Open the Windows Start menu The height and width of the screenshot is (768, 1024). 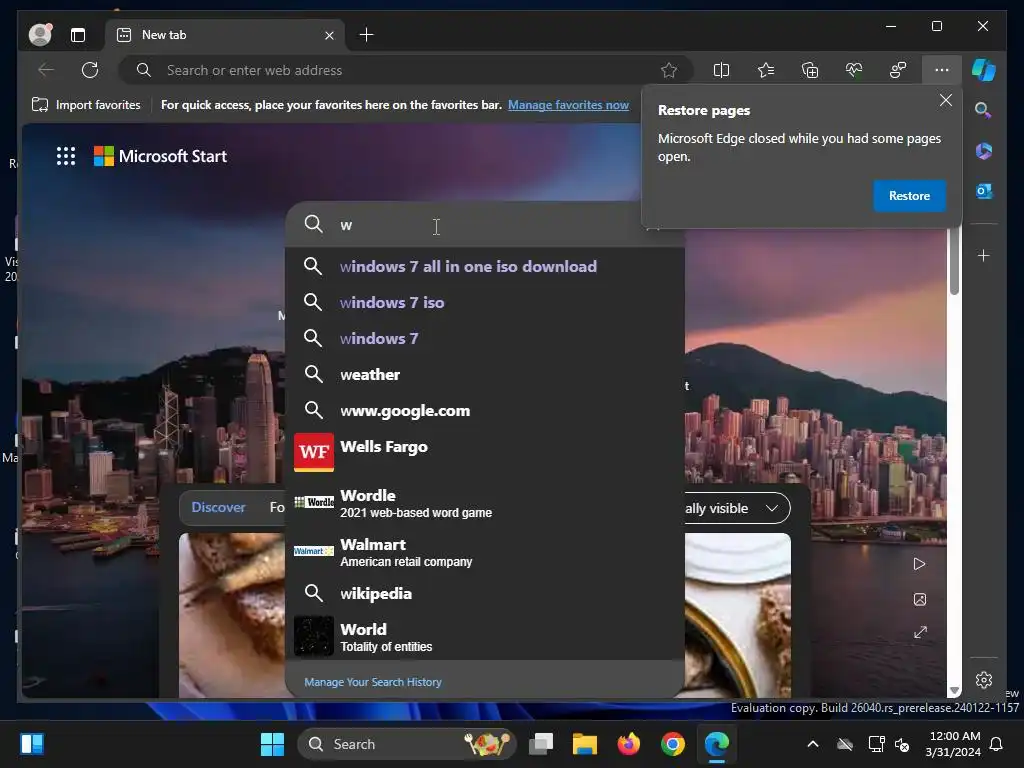[x=272, y=744]
